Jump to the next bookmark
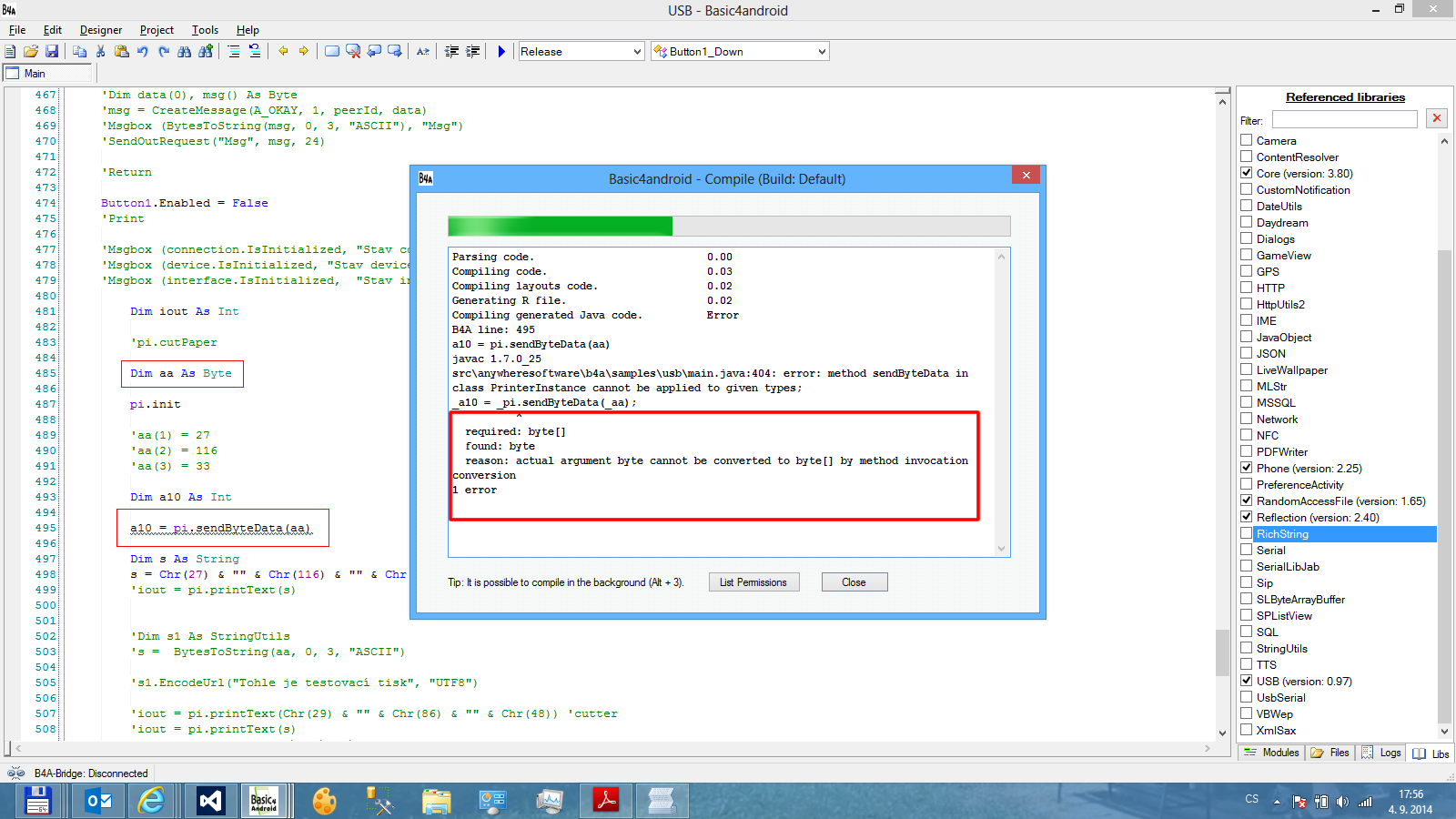Image resolution: width=1456 pixels, height=819 pixels. click(x=395, y=52)
